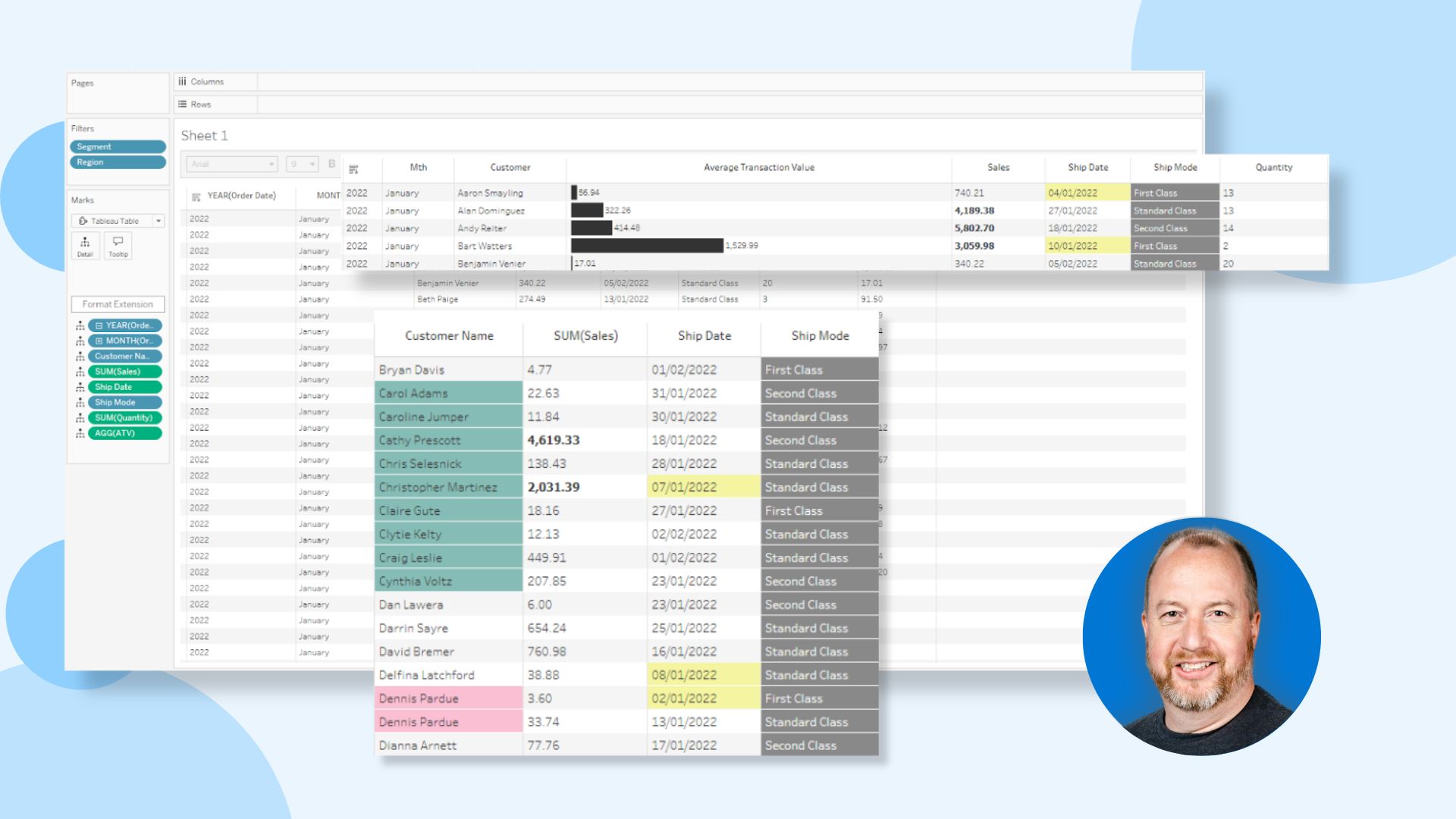Click Dennis Pardue pink cell with 33.74 sales

pos(448,723)
